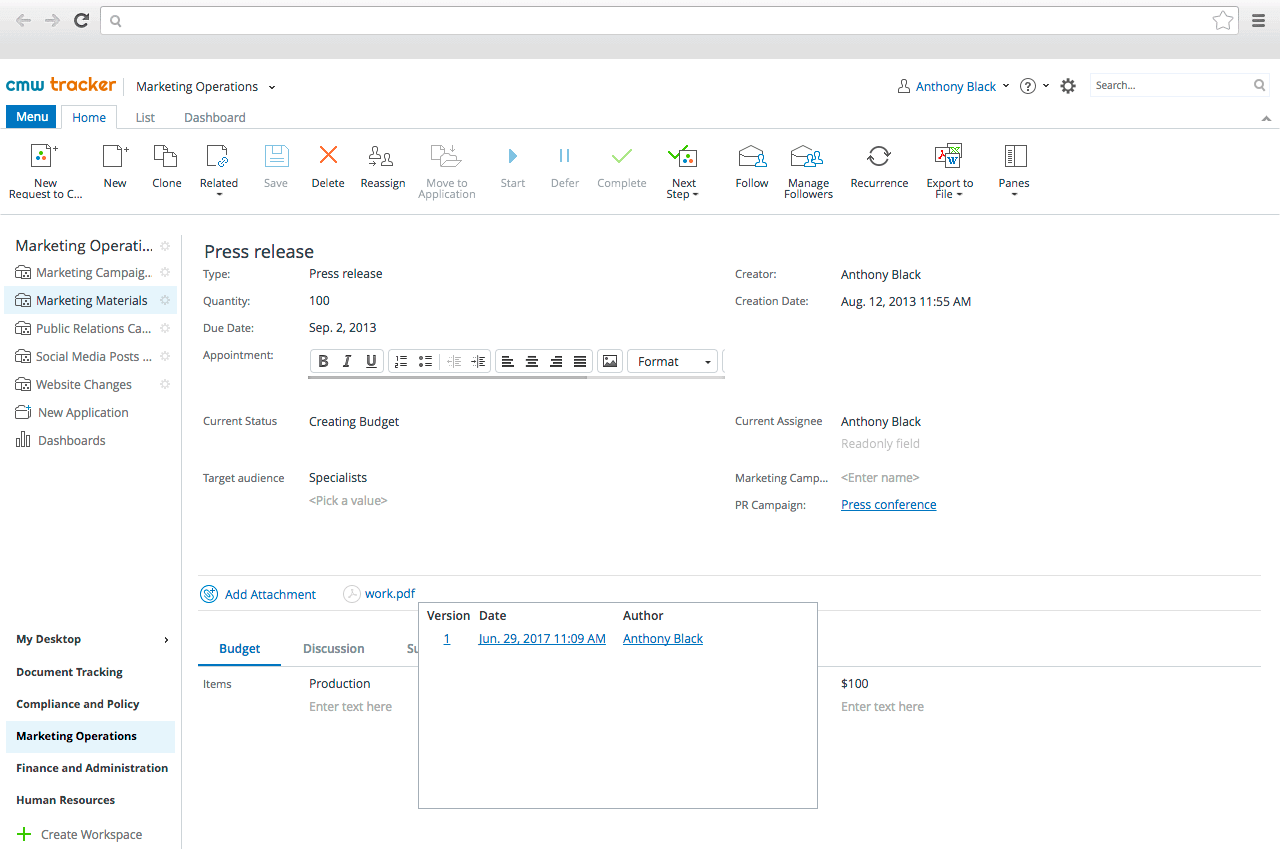
Task: Switch to the Dashboard tab
Action: [214, 118]
